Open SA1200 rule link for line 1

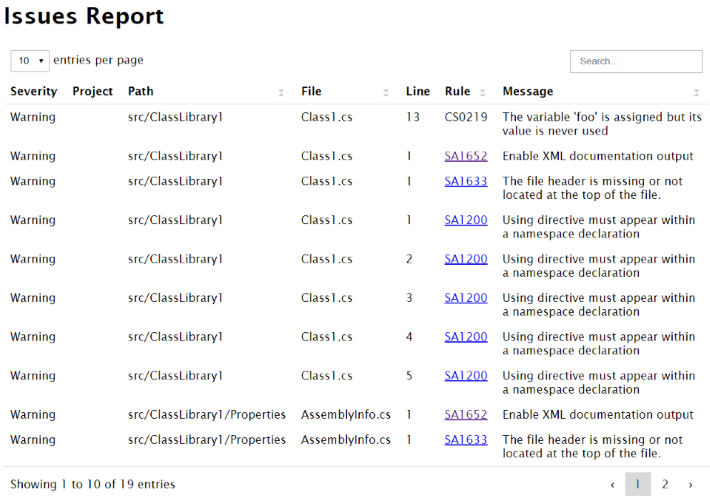click(x=466, y=220)
